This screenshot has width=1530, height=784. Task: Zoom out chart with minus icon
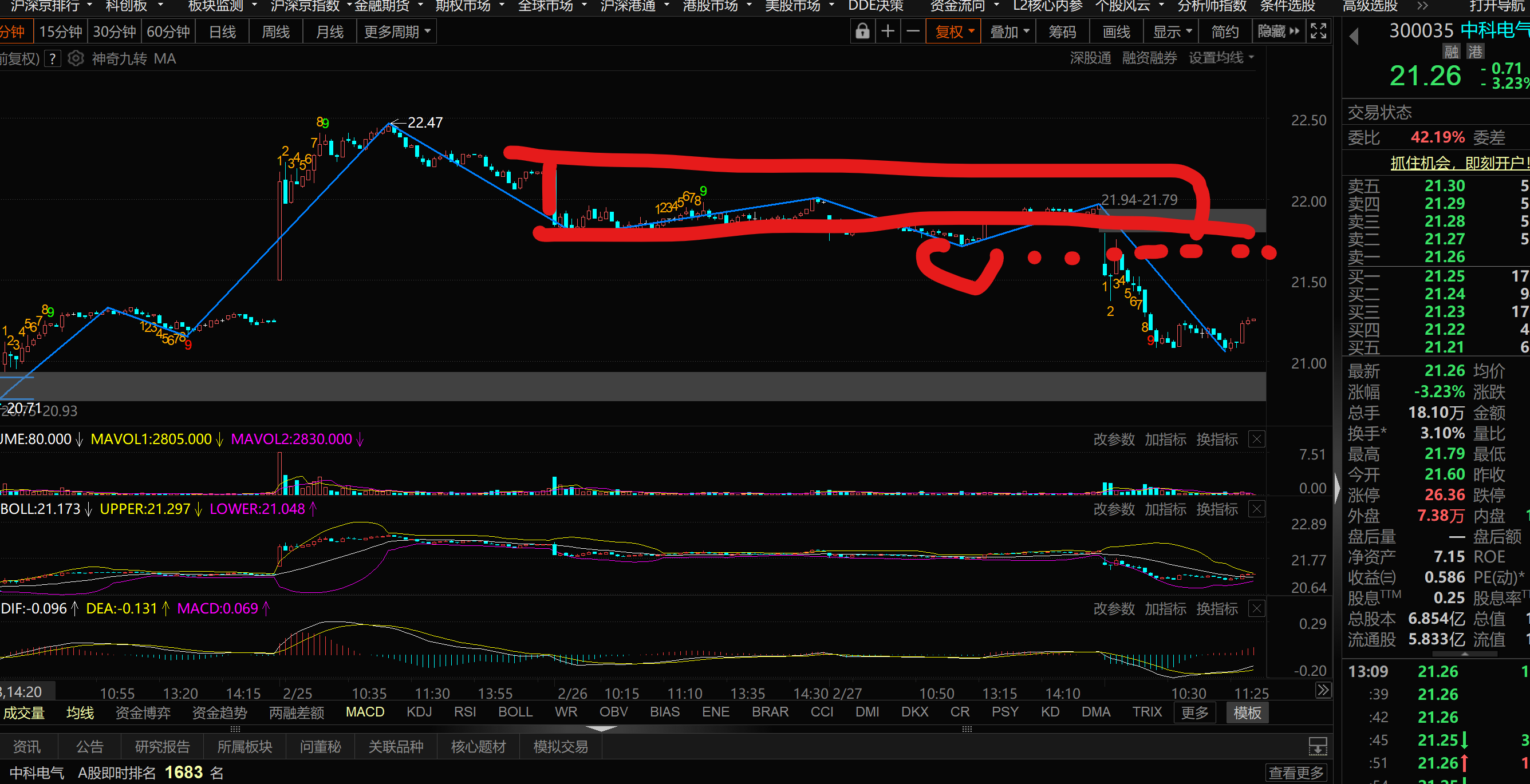tap(913, 31)
